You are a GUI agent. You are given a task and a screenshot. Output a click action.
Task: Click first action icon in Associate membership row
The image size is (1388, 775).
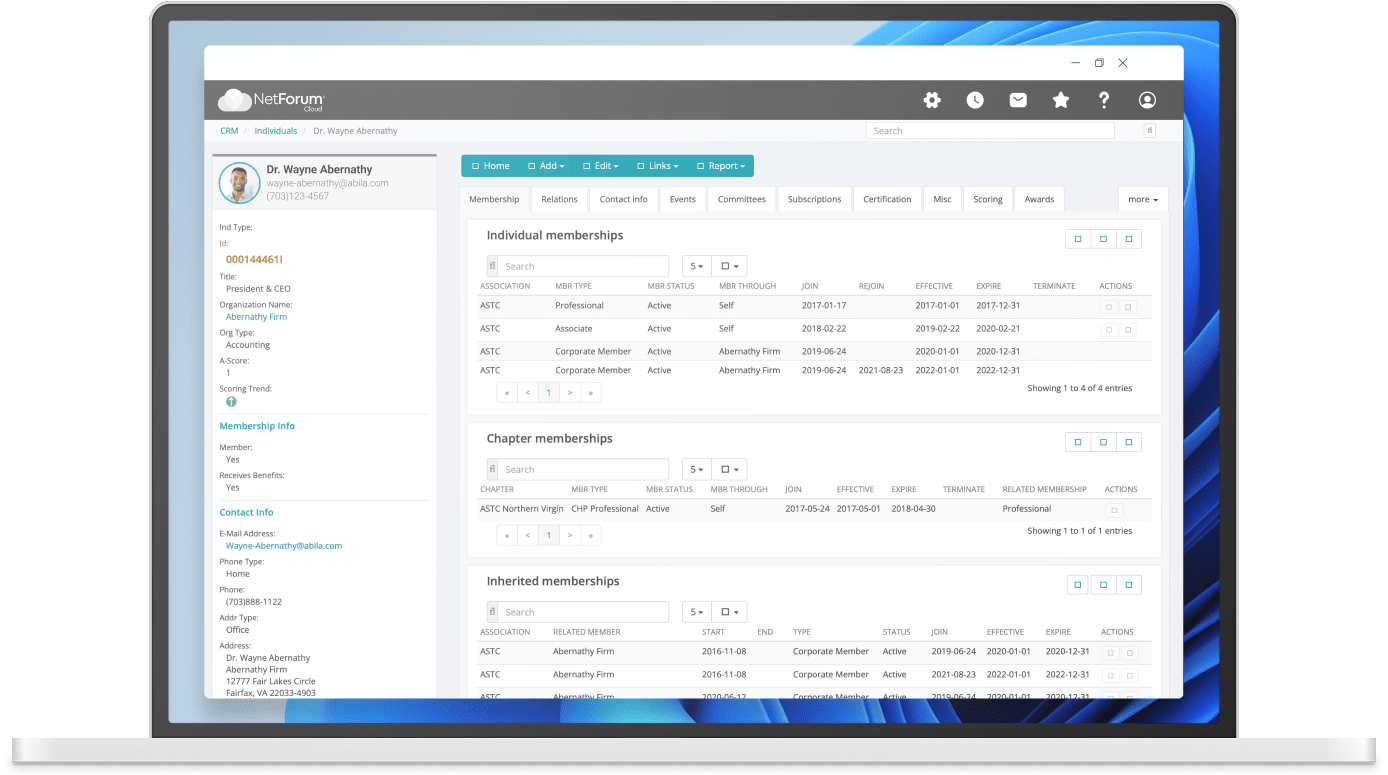tap(1108, 329)
